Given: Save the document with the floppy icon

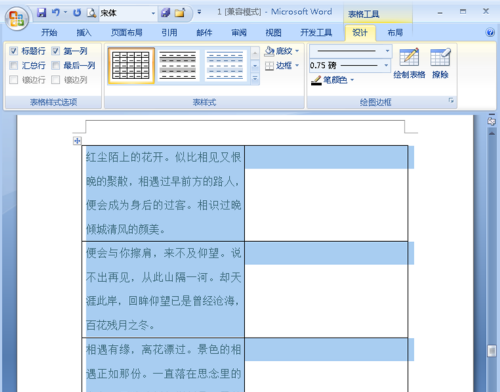Looking at the screenshot, I should click(x=42, y=13).
